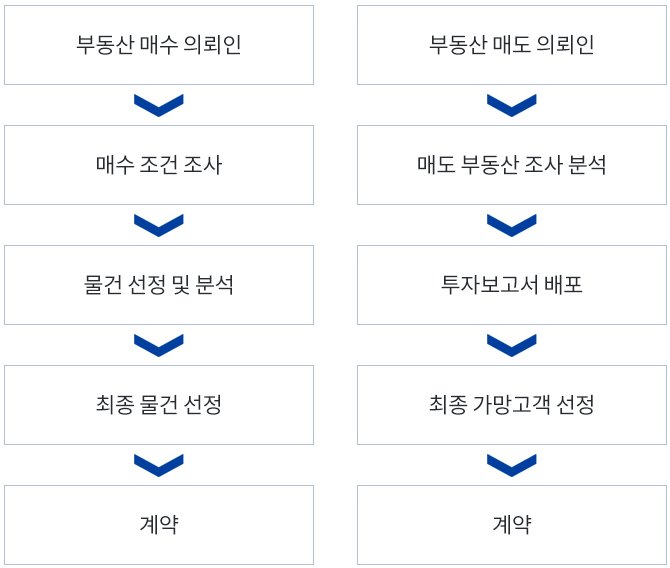Screen dimensions: 670x568
Task: Open the 투자보고서 배포 step
Action: [512, 285]
